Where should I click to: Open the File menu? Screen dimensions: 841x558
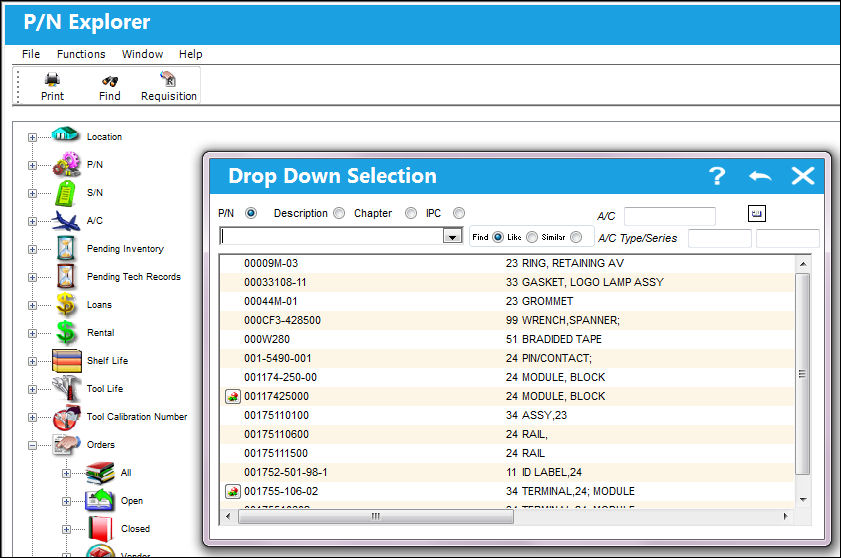coord(31,54)
